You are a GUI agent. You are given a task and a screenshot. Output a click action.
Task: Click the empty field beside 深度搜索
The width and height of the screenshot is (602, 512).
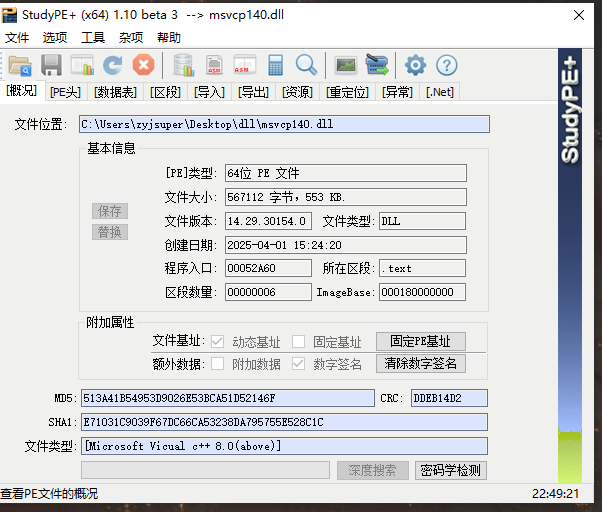click(x=205, y=470)
